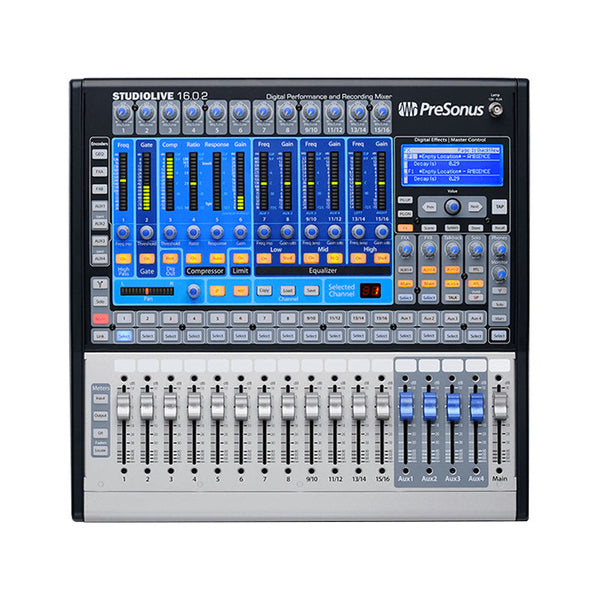Click the Compressor Ratio encoder knob
Image resolution: width=600 pixels, height=600 pixels.
(194, 232)
